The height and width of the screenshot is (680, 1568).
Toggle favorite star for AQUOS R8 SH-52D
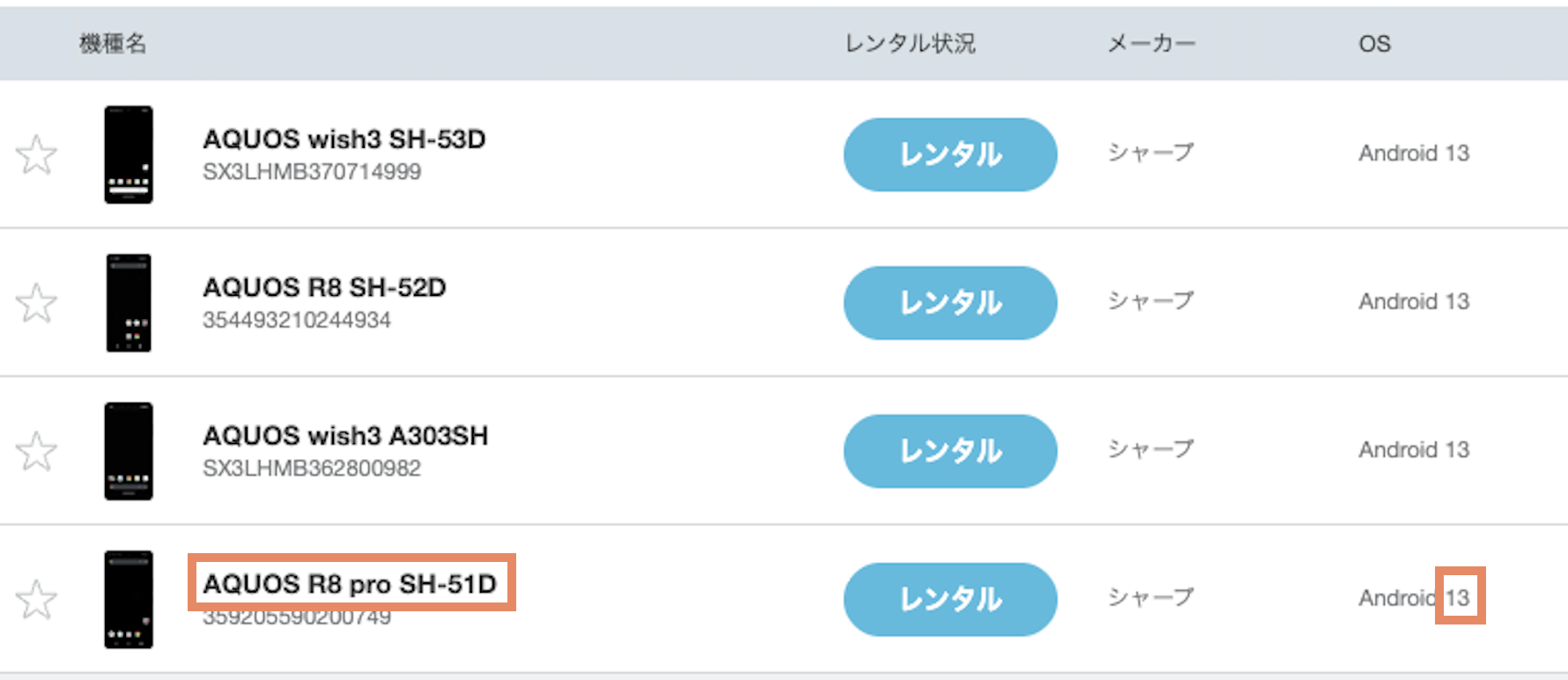pos(37,303)
